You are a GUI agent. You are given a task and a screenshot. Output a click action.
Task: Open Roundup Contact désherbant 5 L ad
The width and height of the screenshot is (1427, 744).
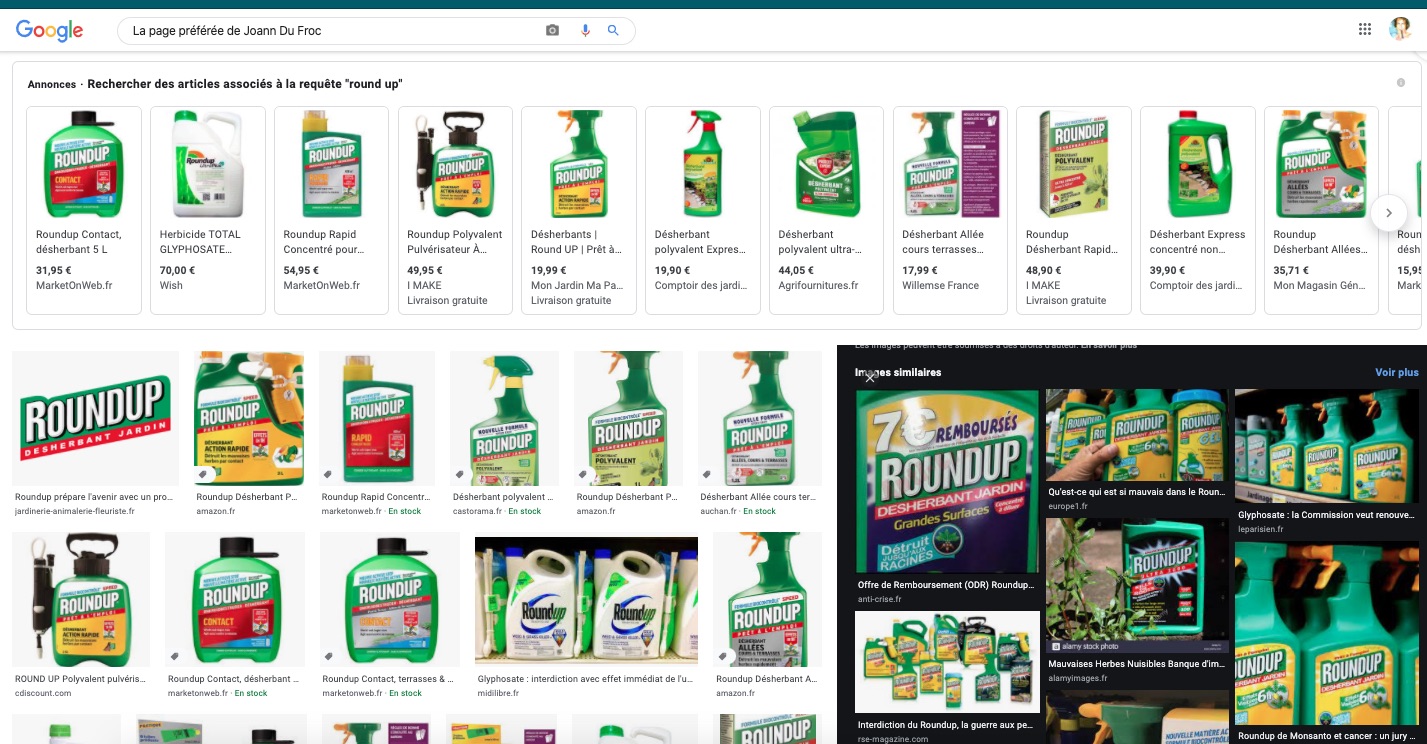point(84,210)
